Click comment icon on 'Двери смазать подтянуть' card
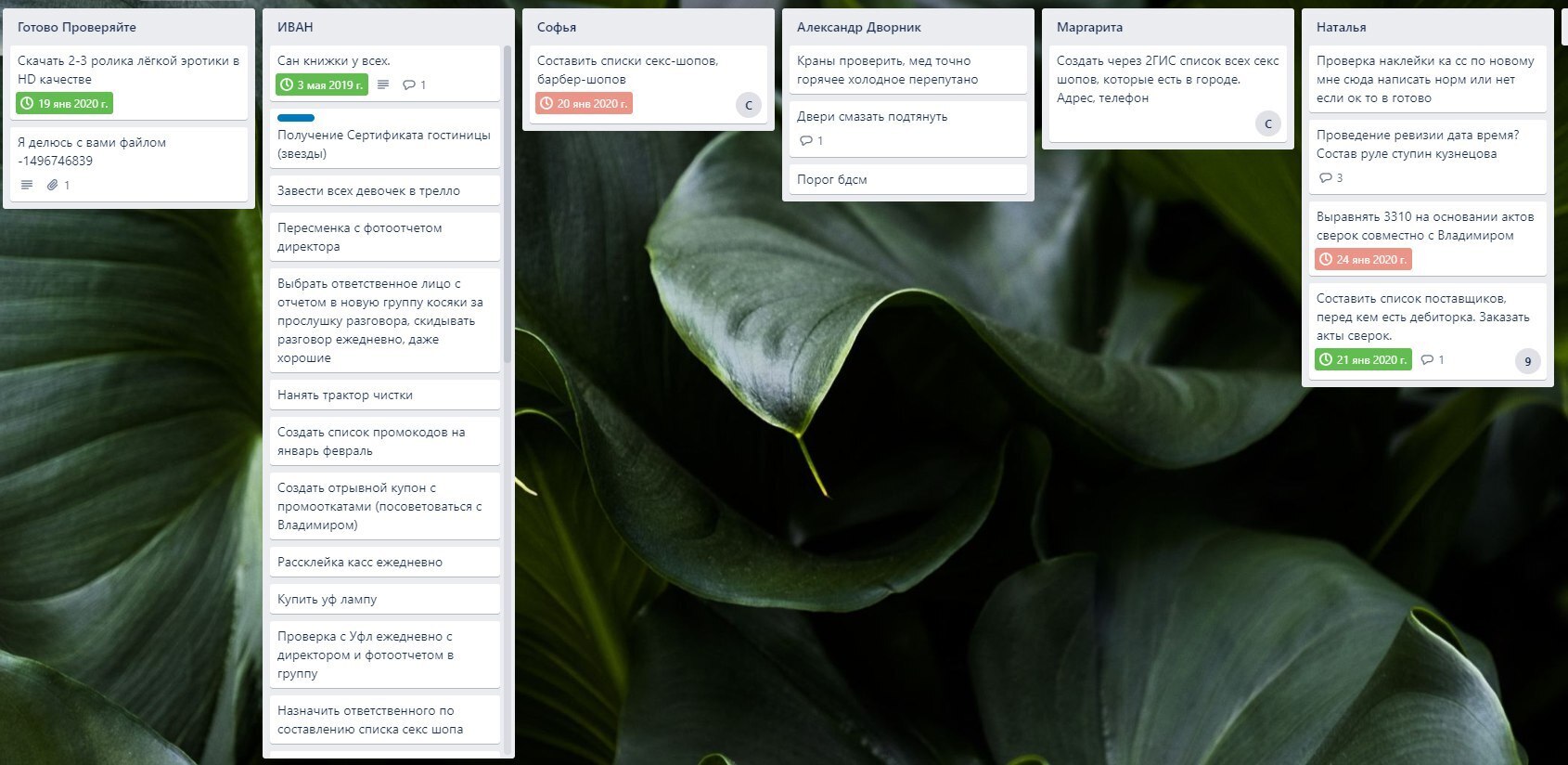Screen dimensions: 1568x765 (805, 140)
